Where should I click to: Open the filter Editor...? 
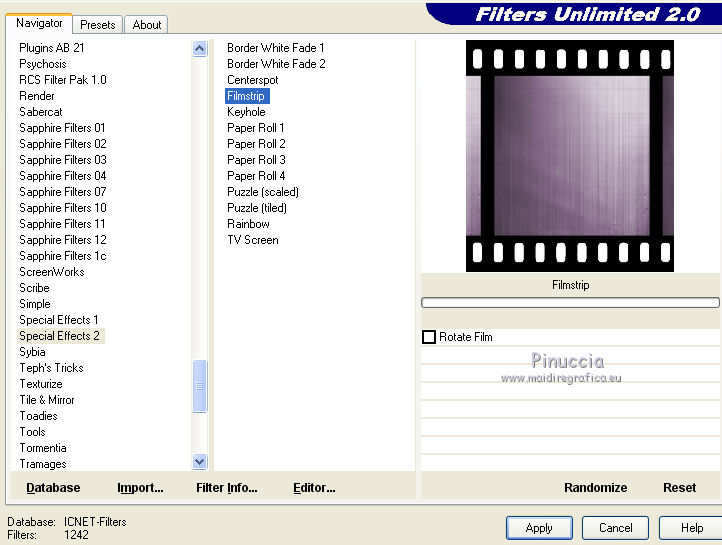(314, 487)
